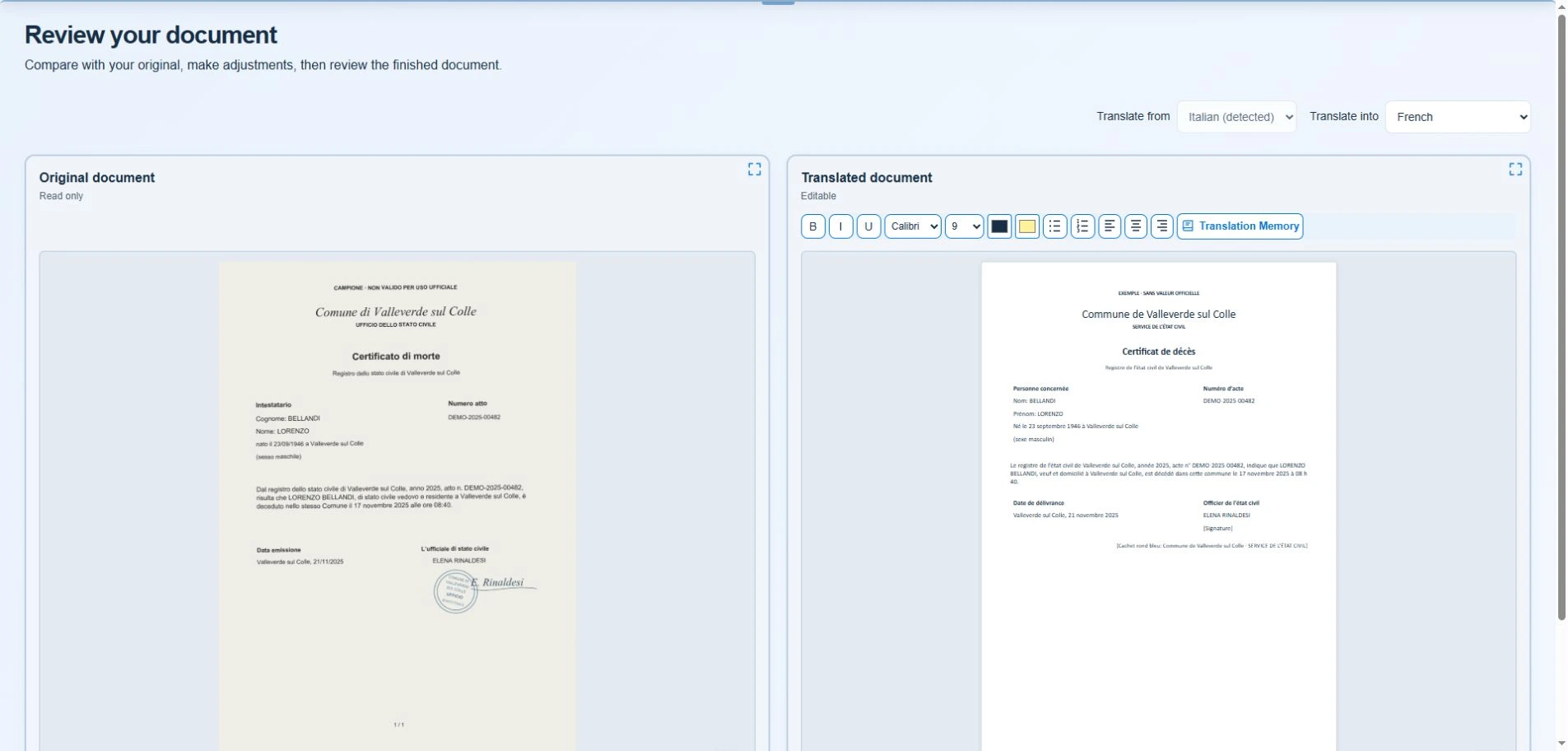Screen dimensions: 1568x751
Task: Insert a numbered list
Action: click(x=1082, y=226)
